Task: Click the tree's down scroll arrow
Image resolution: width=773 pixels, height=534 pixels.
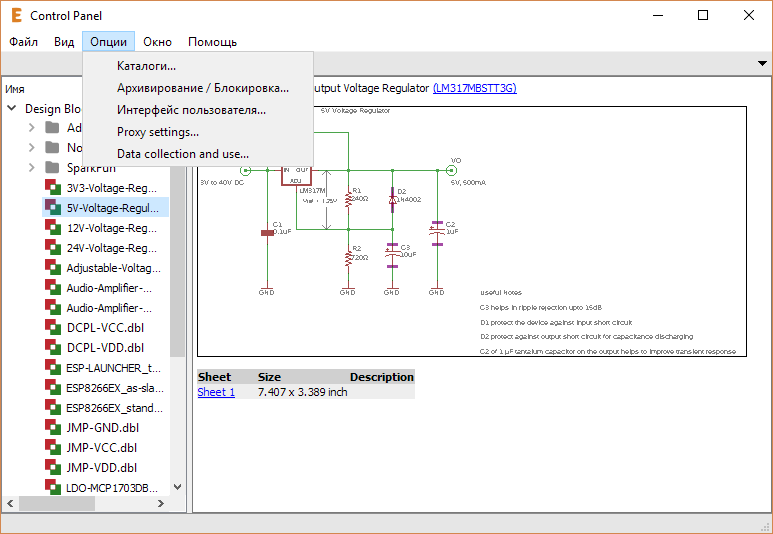Action: point(178,487)
